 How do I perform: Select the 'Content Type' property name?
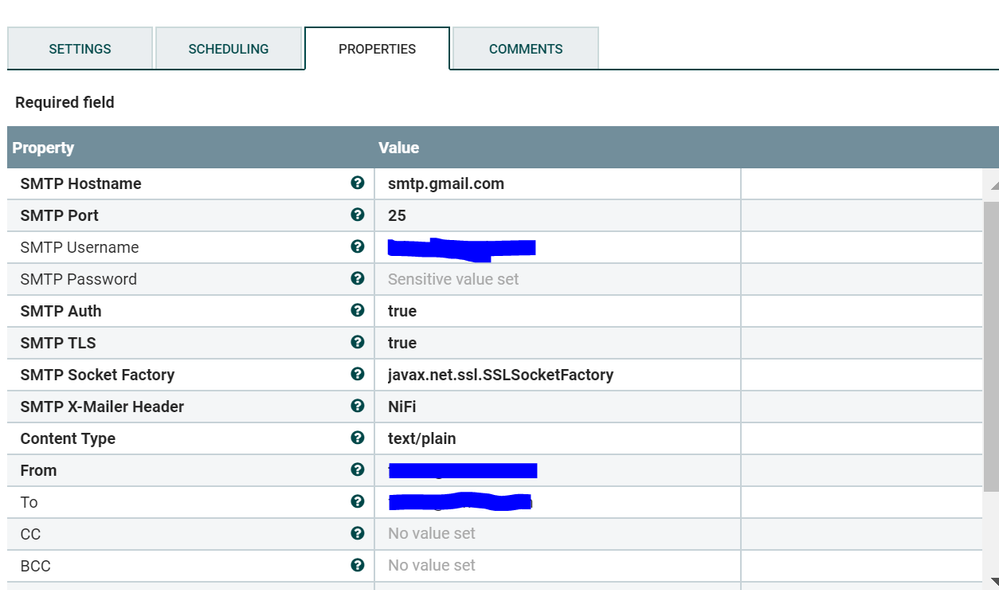coord(68,438)
